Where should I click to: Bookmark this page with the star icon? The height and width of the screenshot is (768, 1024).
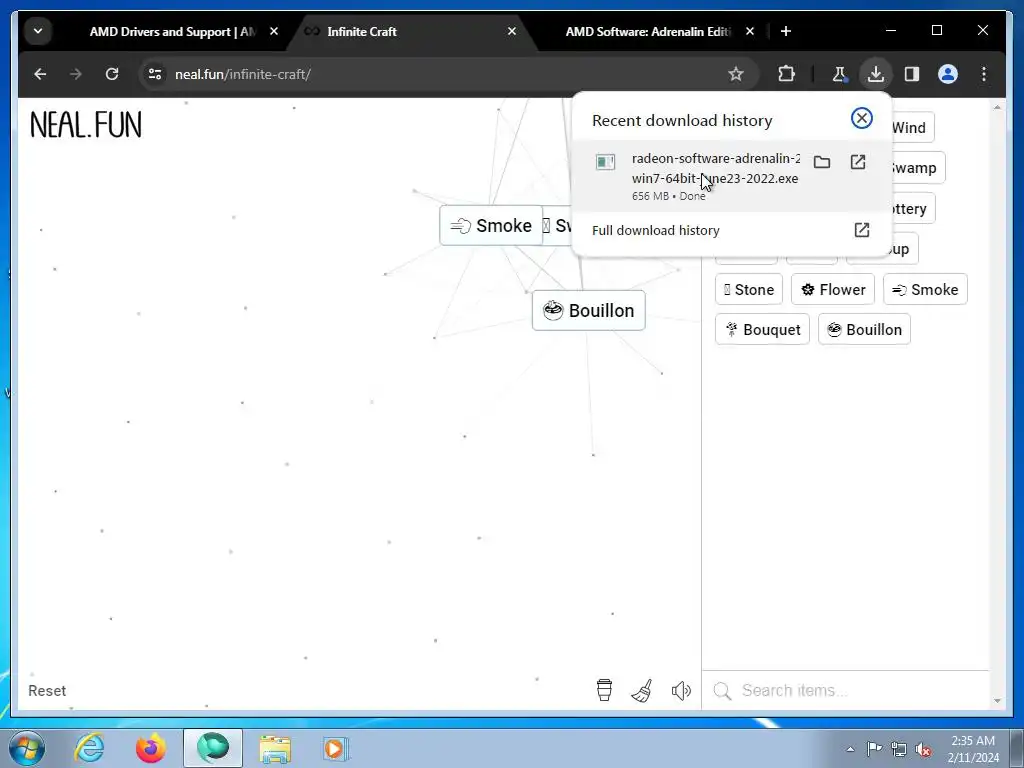coord(736,74)
